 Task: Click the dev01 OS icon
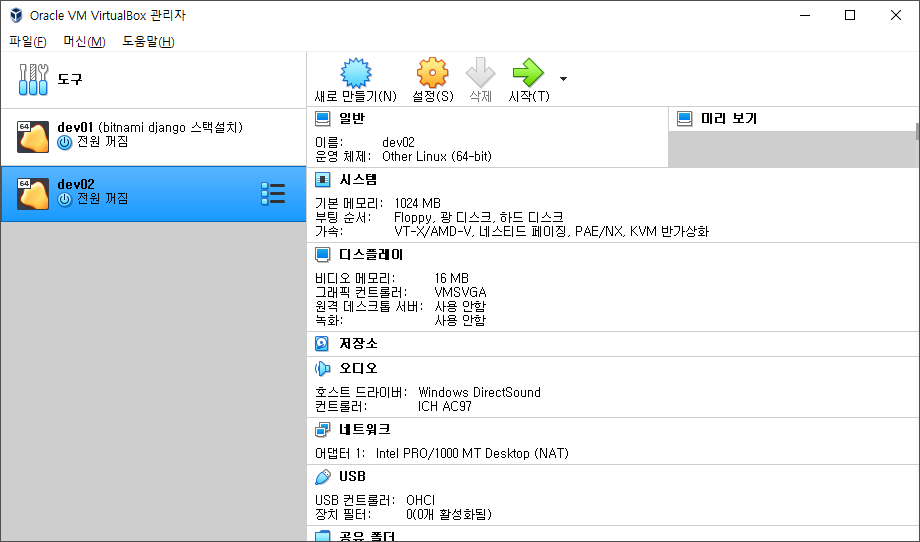[x=33, y=137]
